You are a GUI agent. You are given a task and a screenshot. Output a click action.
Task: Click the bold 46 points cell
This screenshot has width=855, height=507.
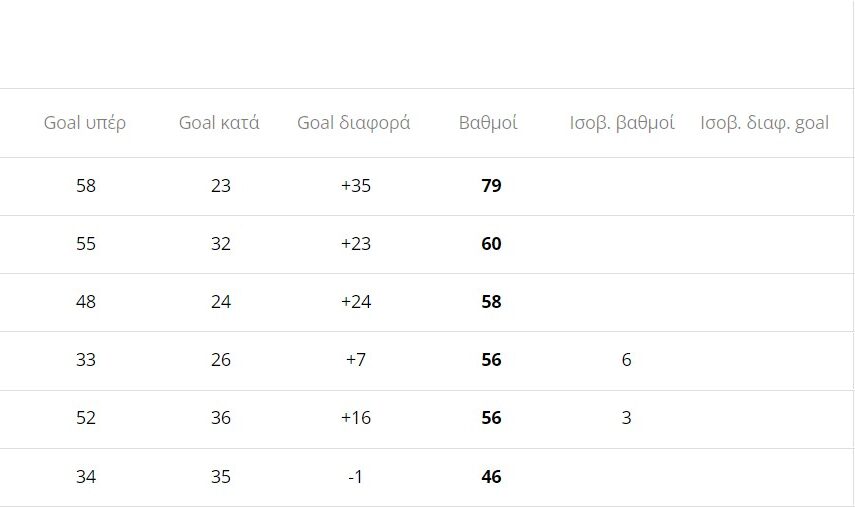(x=491, y=477)
